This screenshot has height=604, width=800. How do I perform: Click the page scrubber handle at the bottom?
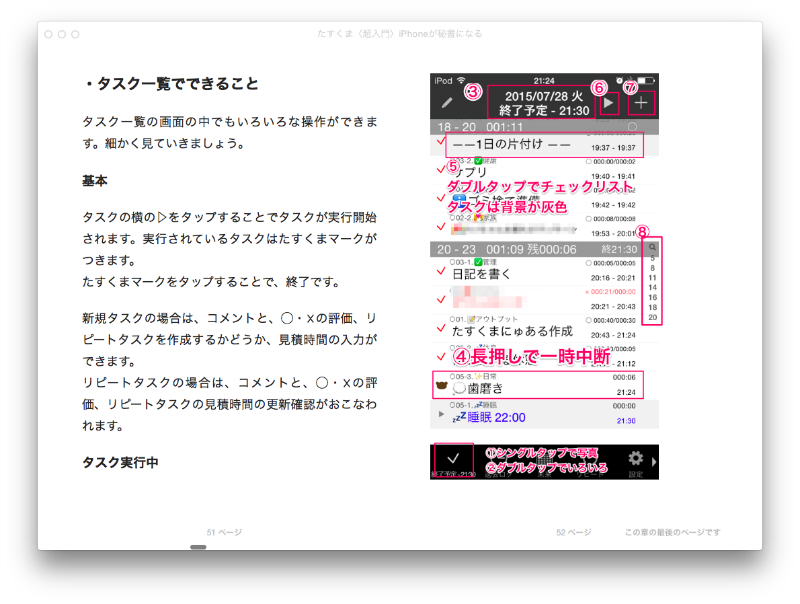(x=198, y=547)
